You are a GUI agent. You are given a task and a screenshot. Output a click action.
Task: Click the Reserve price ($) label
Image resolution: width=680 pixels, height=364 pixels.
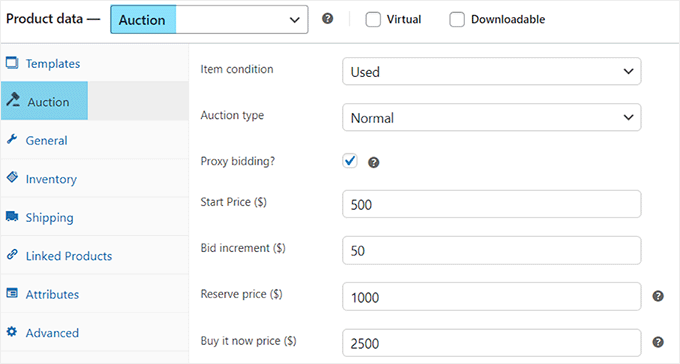(x=241, y=294)
